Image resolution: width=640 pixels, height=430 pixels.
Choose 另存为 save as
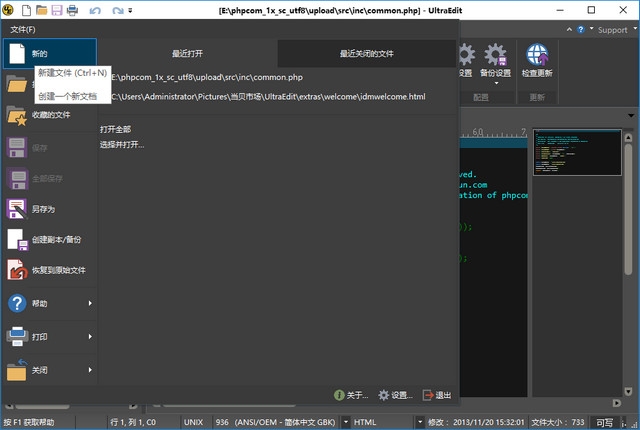coord(50,209)
